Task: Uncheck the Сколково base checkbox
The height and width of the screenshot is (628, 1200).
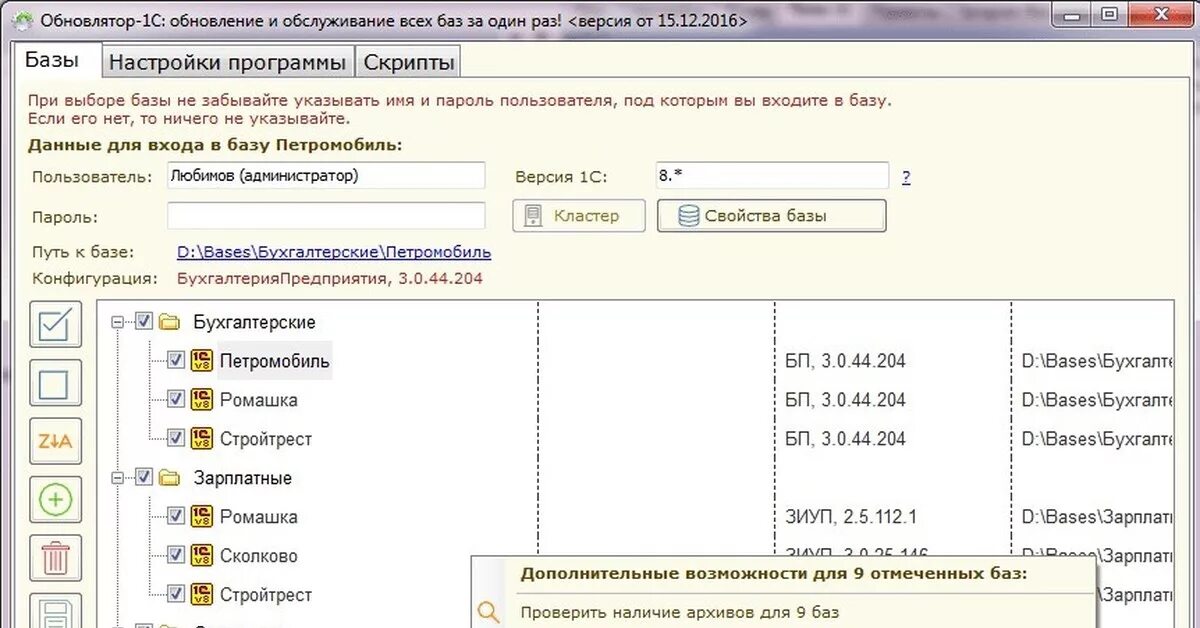Action: point(175,555)
